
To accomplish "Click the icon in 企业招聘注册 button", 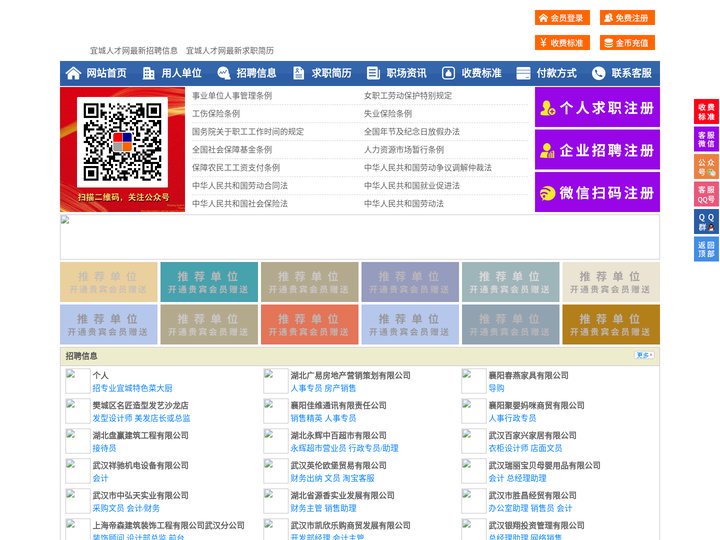I will pyautogui.click(x=547, y=150).
